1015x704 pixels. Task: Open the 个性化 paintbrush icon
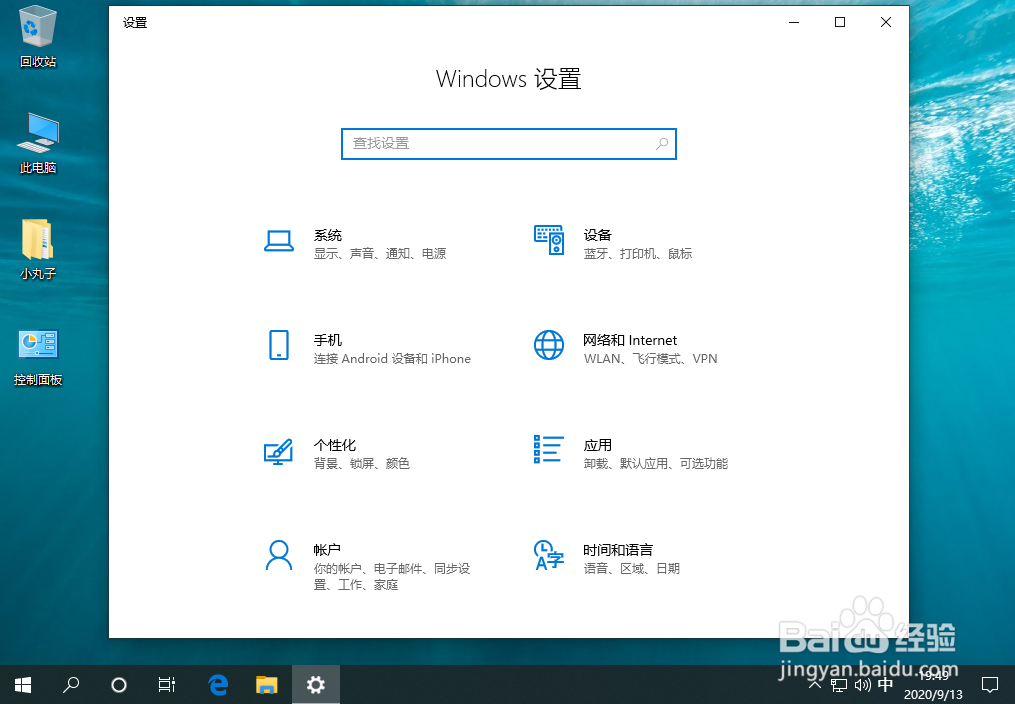point(279,452)
